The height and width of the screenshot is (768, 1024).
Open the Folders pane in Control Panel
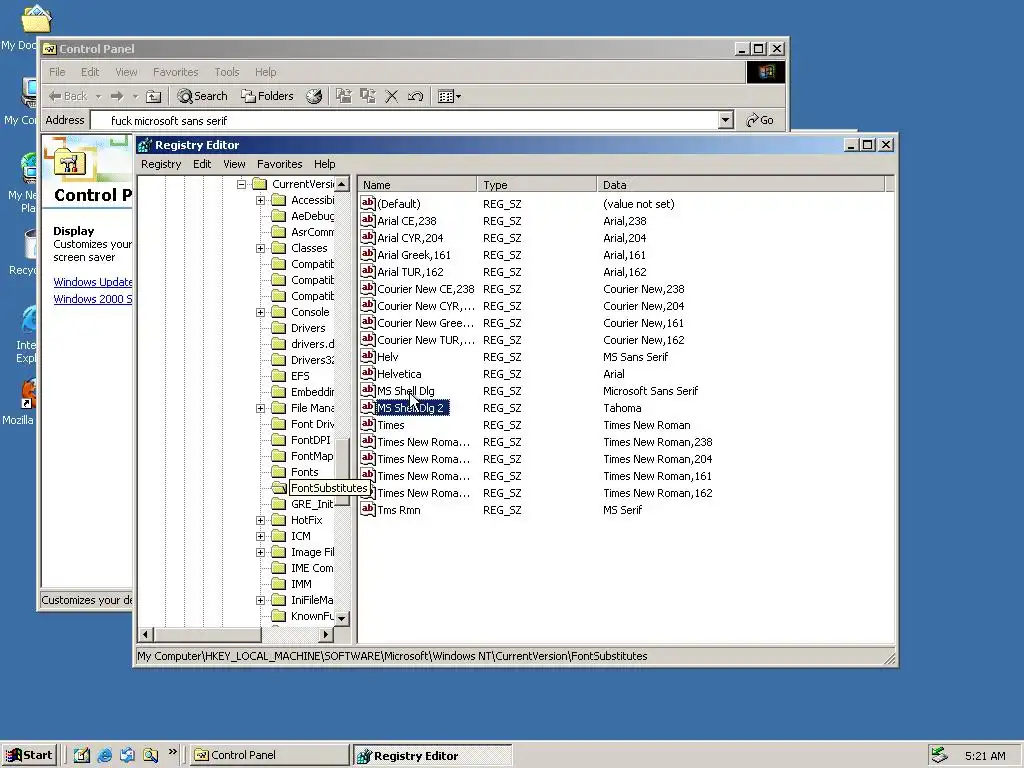(267, 96)
